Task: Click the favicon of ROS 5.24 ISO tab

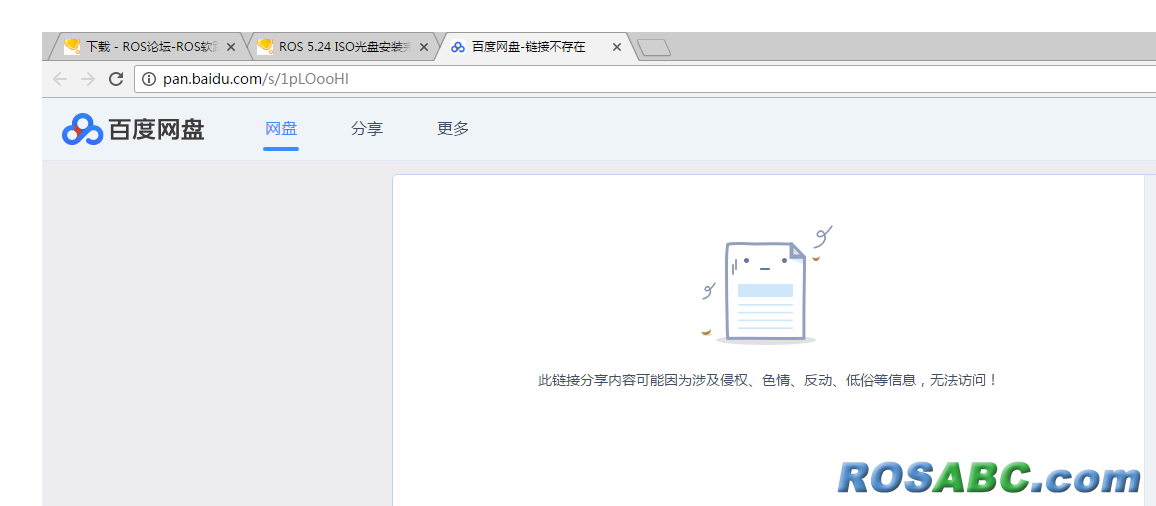Action: (265, 46)
